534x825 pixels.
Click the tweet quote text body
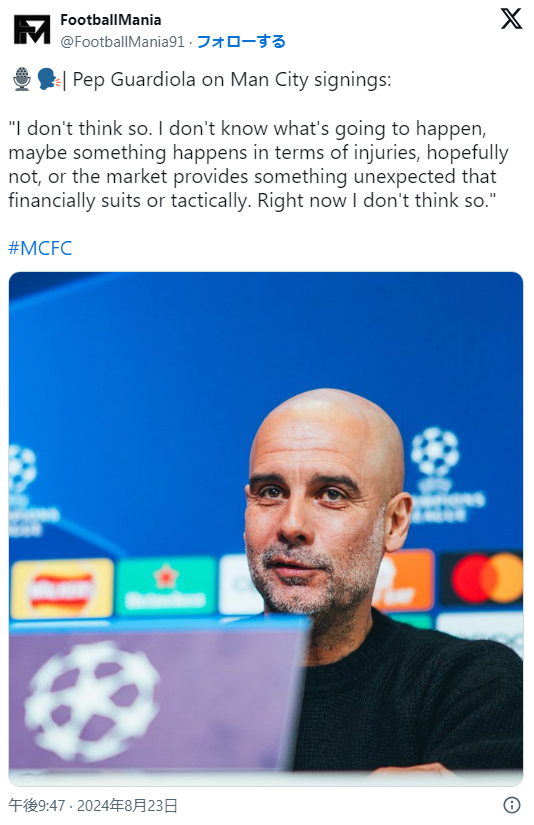coord(258,164)
